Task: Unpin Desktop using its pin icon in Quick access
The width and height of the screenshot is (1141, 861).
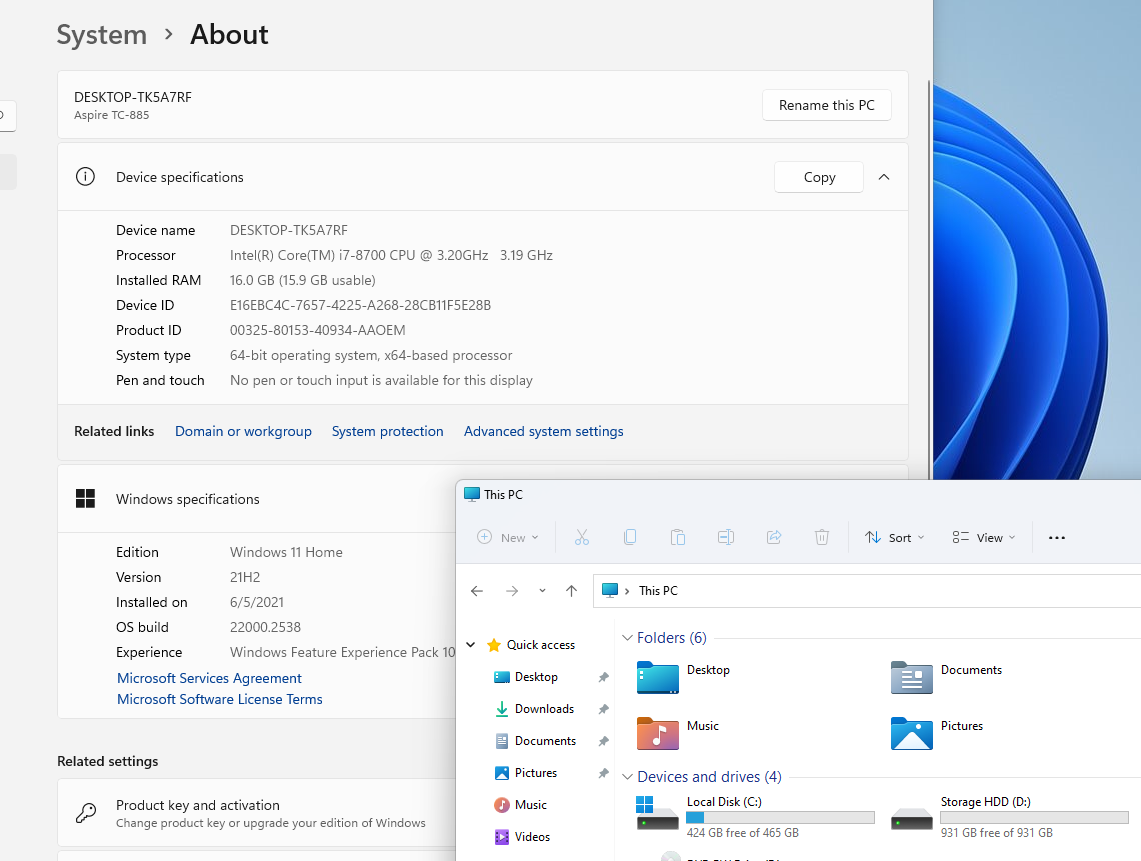Action: coord(603,677)
